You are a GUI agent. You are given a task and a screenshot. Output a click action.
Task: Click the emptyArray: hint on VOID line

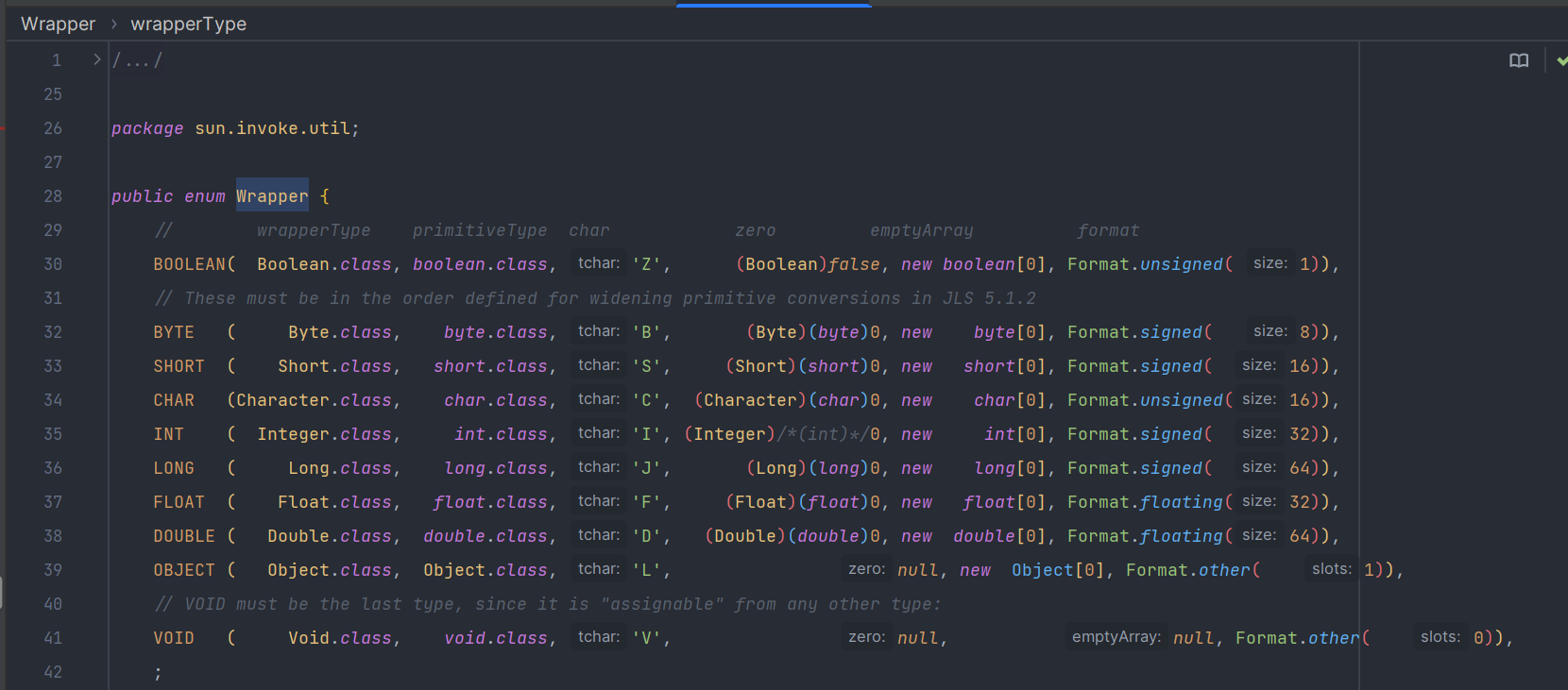[x=1116, y=637]
